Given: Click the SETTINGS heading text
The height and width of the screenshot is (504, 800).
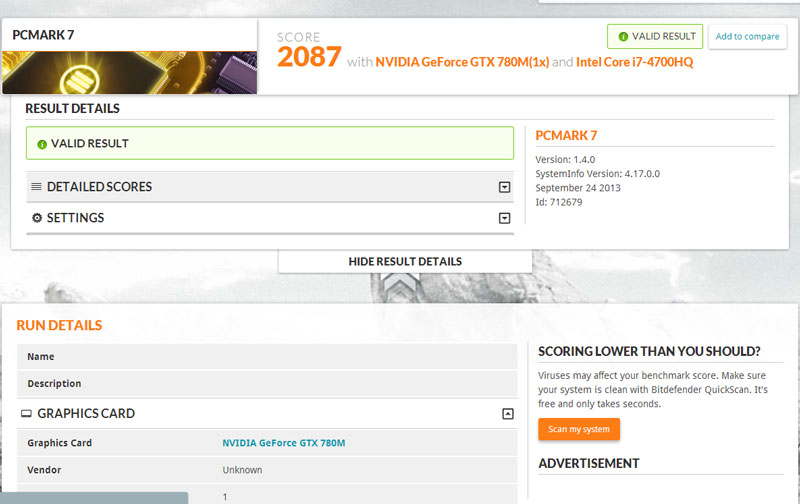Looking at the screenshot, I should [75, 218].
